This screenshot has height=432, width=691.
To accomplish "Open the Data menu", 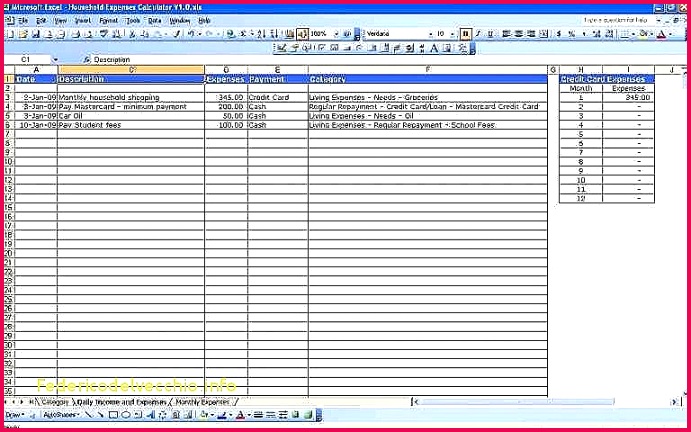I will click(x=155, y=21).
